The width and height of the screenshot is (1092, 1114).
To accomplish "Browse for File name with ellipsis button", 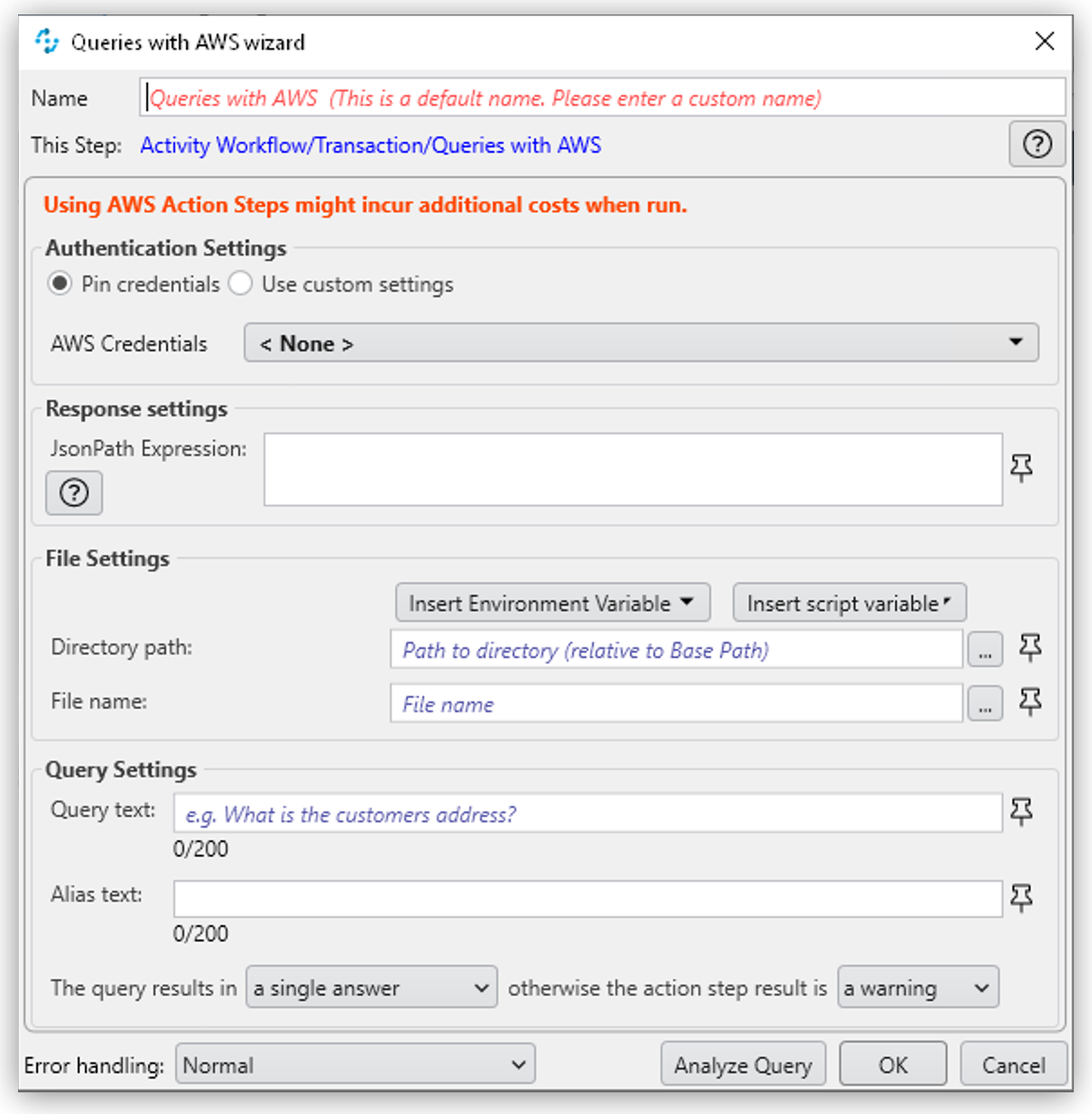I will (985, 704).
